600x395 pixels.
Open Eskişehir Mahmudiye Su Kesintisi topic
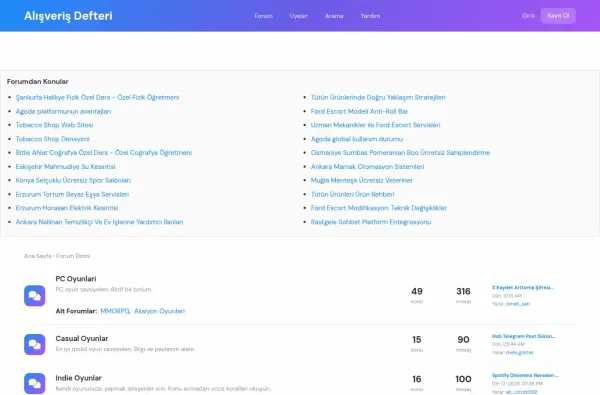click(65, 166)
